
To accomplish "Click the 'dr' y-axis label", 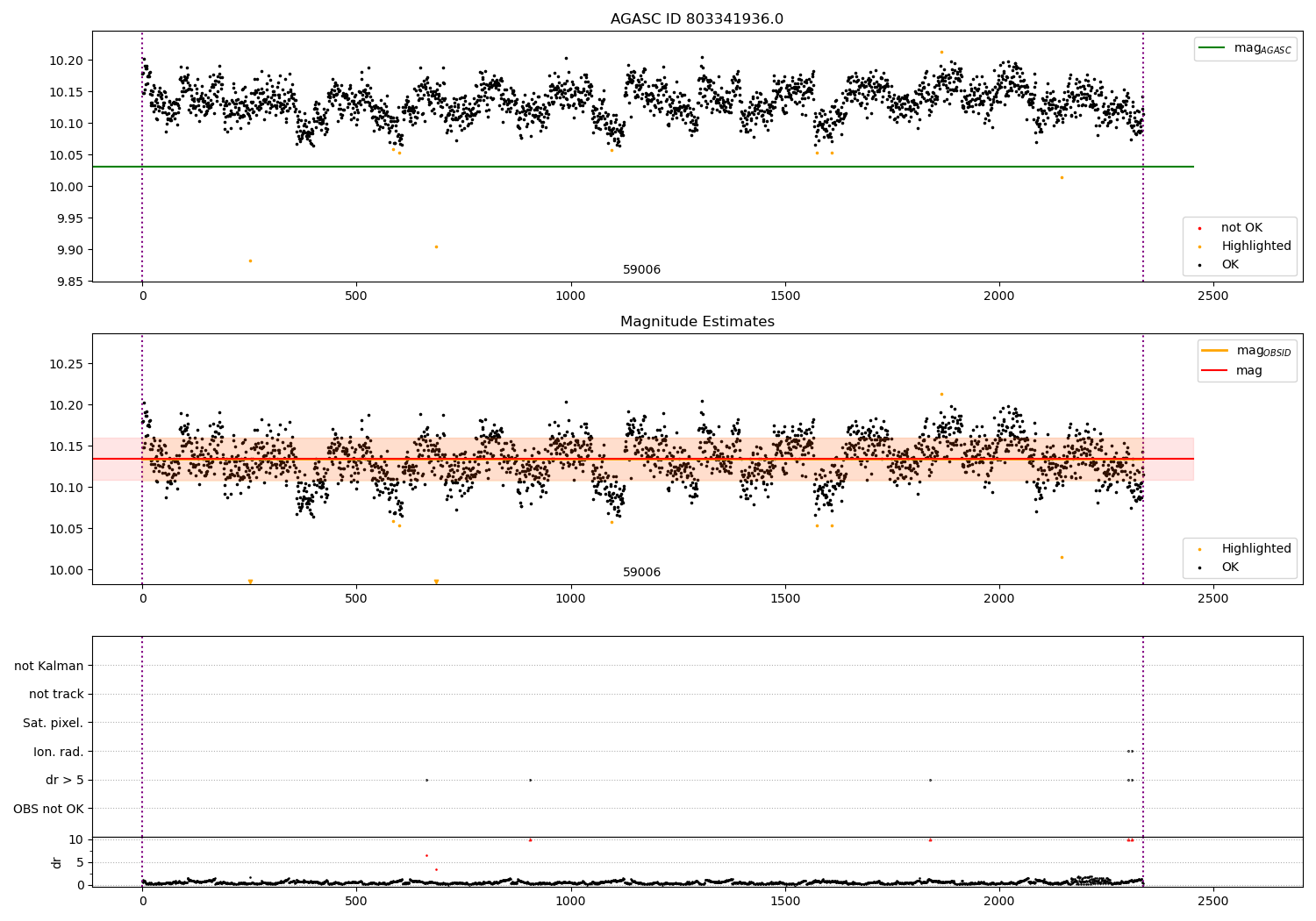I will [57, 862].
